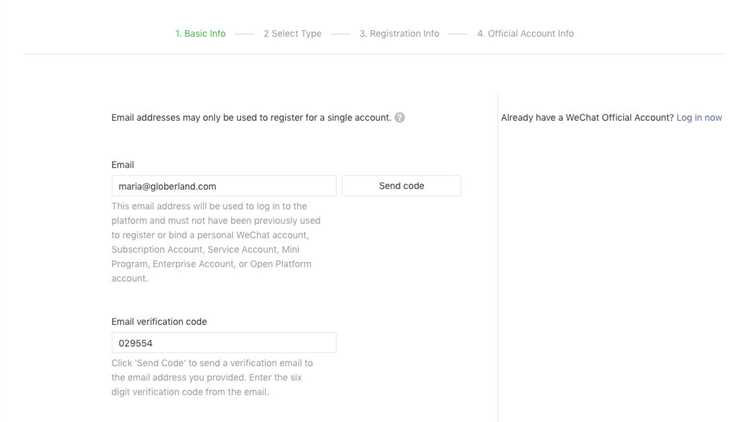
Task: Click the Email field label
Action: [122, 165]
